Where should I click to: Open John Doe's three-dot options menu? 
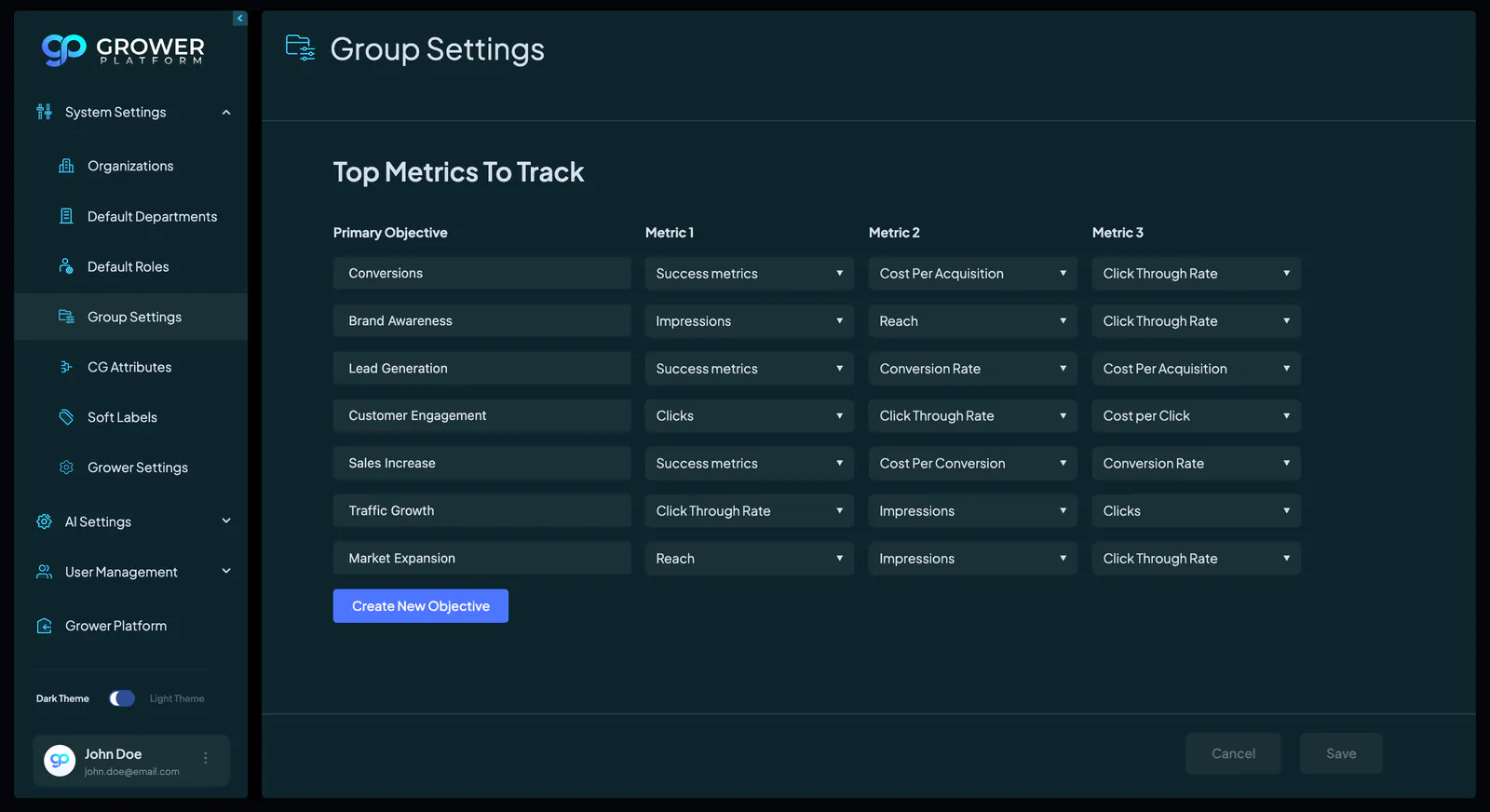[206, 758]
